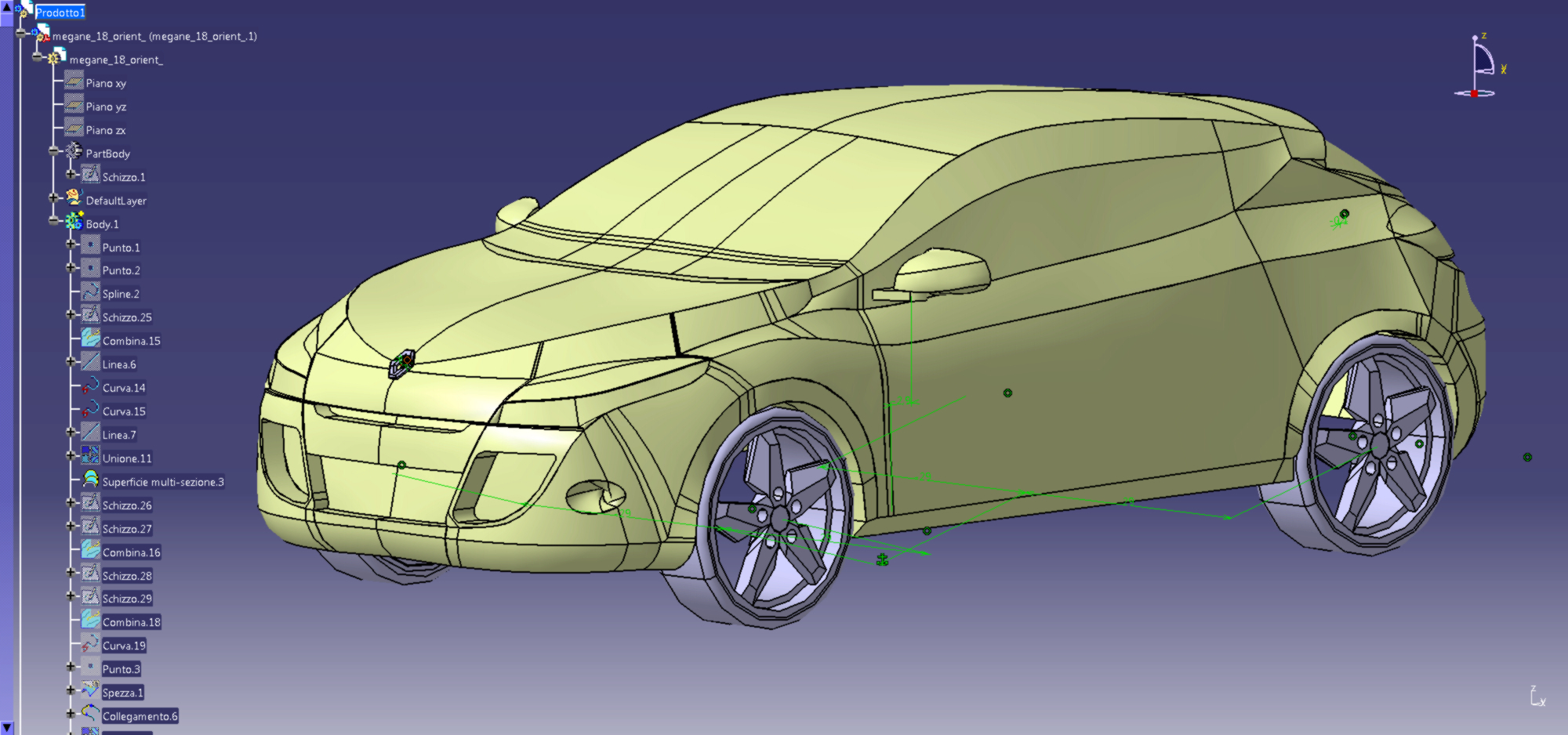Viewport: 1568px width, 735px height.
Task: Click the Punto.3 point icon
Action: 91,666
